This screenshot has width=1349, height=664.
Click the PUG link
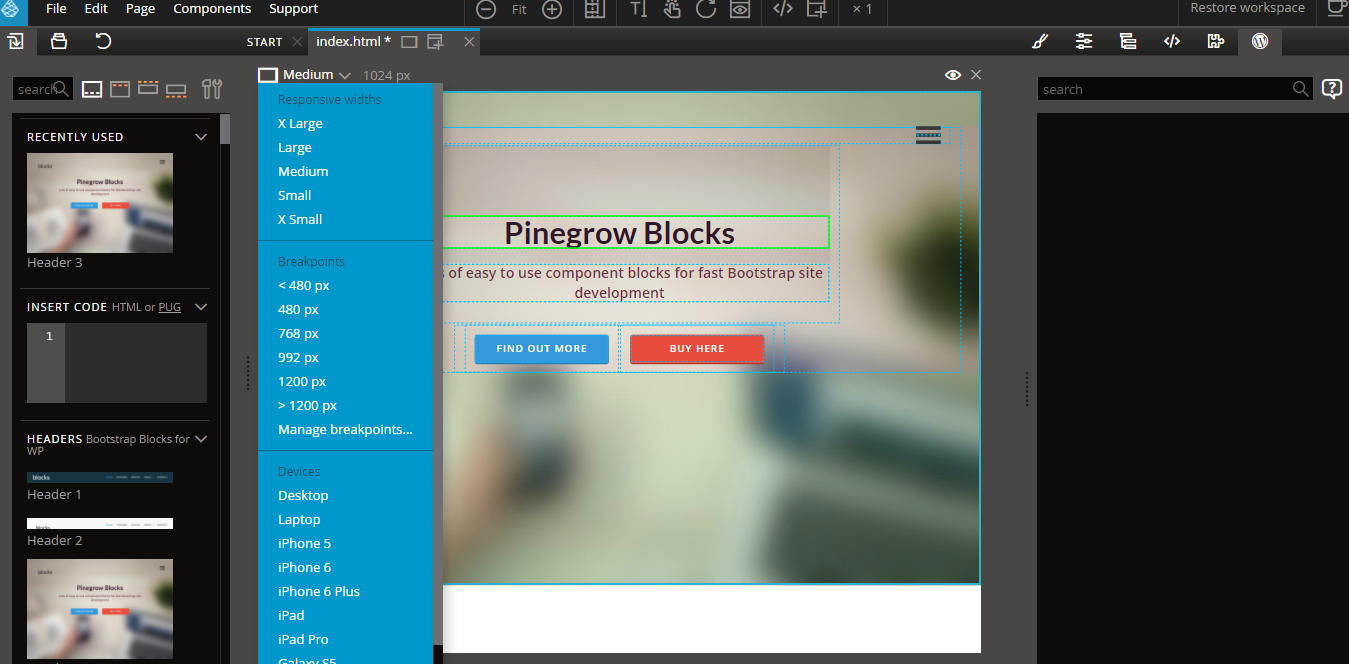170,307
